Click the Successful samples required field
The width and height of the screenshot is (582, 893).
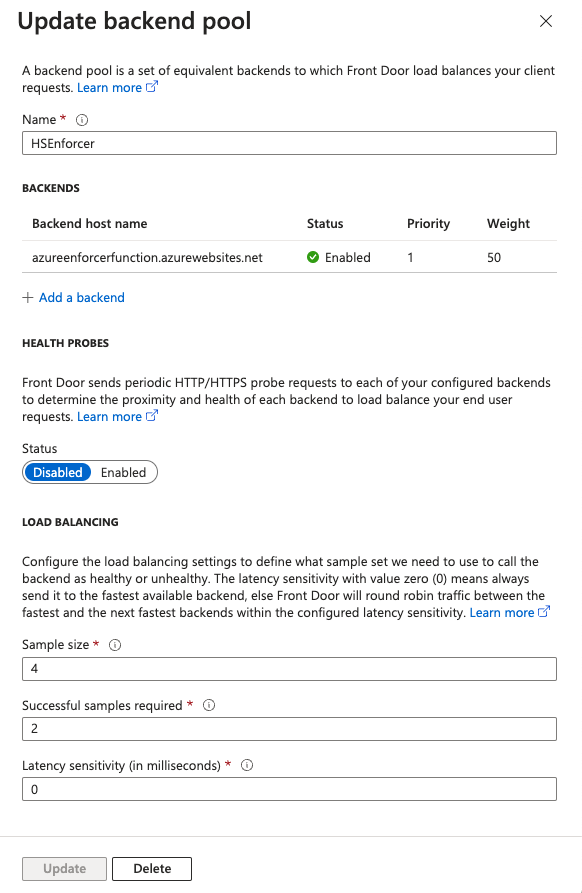(x=289, y=729)
